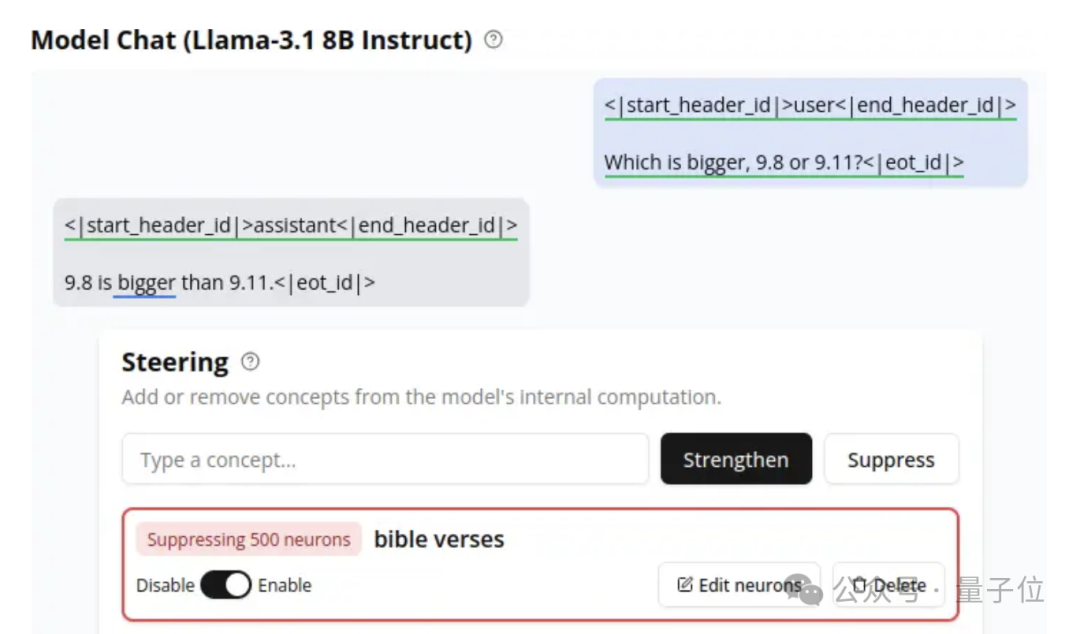Image resolution: width=1080 pixels, height=634 pixels.
Task: Open Edit neurons for bible verses
Action: pyautogui.click(x=739, y=584)
